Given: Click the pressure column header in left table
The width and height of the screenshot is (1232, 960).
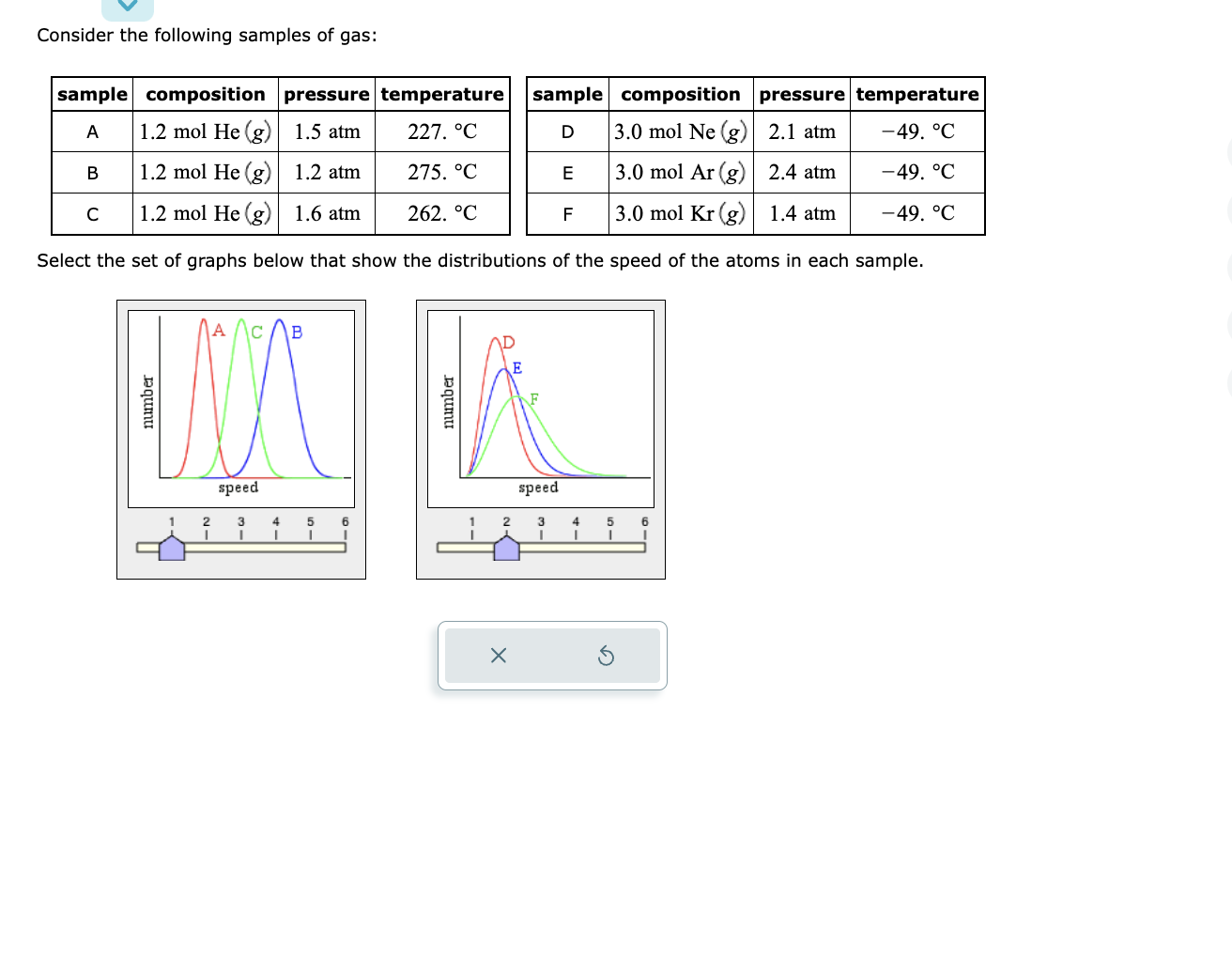Looking at the screenshot, I should point(326,94).
